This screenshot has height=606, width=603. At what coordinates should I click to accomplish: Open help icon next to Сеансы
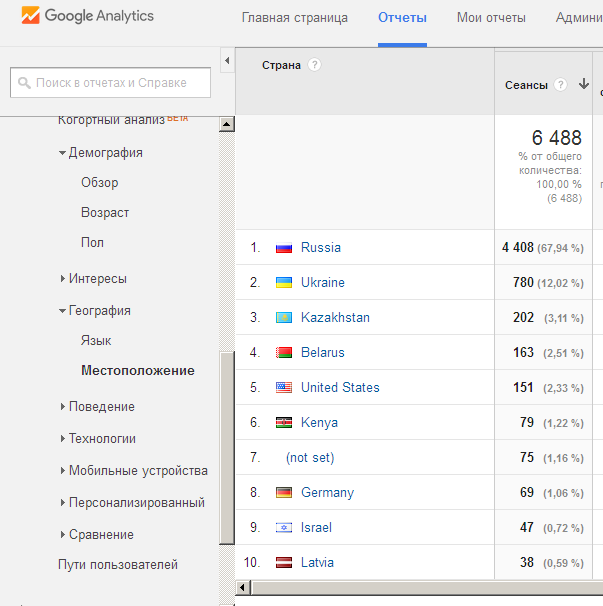(x=560, y=84)
